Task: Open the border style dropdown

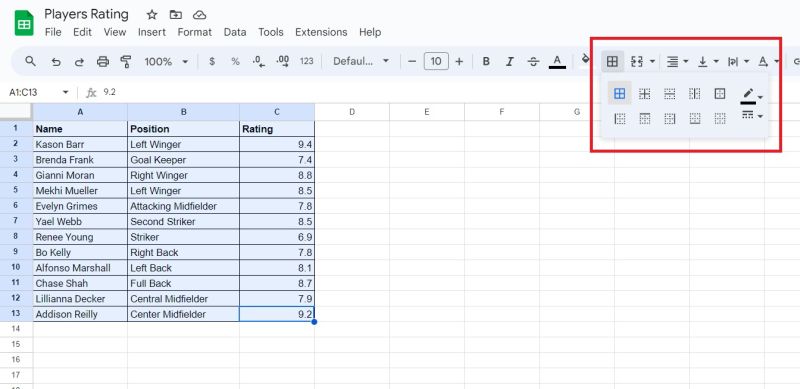Action: tap(752, 116)
